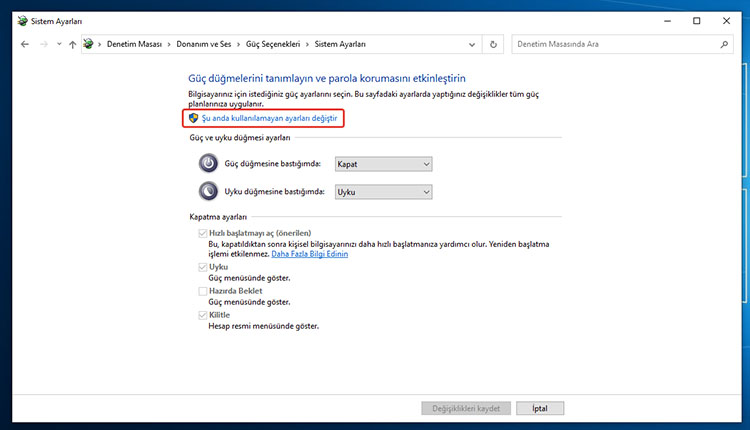Click the back navigation arrow
This screenshot has width=750, height=430.
(24, 45)
